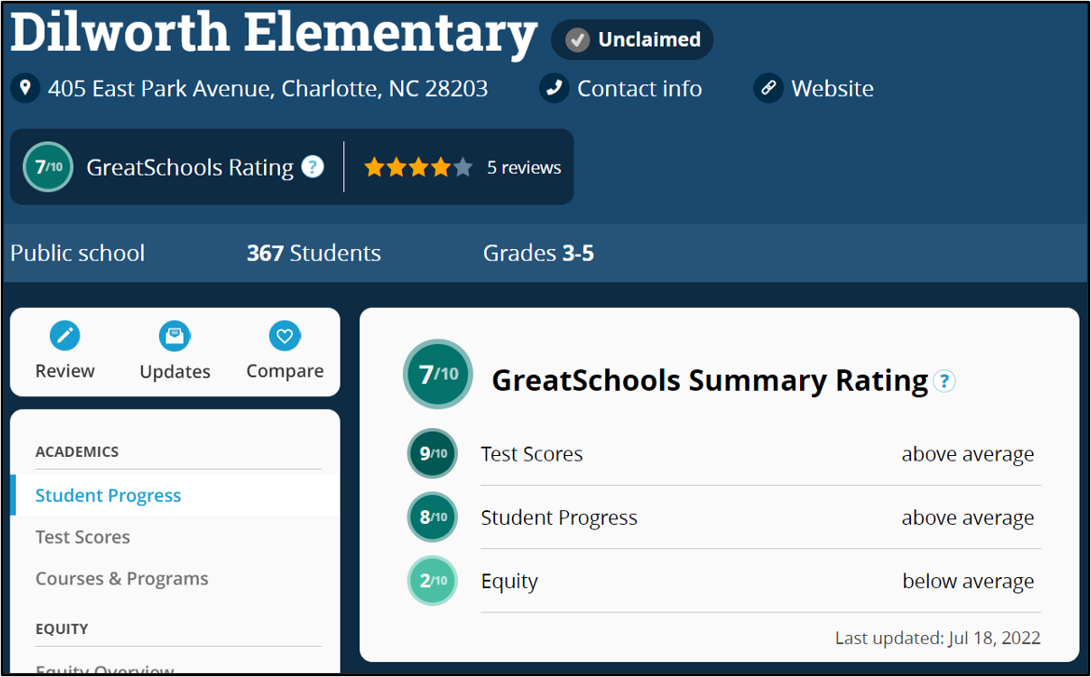The image size is (1091, 677).
Task: Click the large 7/10 Summary Rating badge
Action: click(x=438, y=374)
